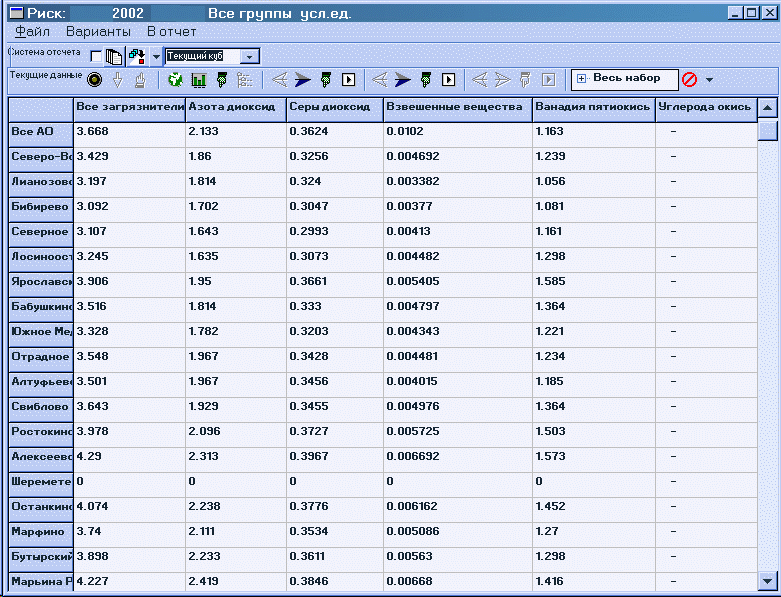Screen dimensions: 781x597
Task: Click the Азота диоксид column header
Action: pos(236,110)
